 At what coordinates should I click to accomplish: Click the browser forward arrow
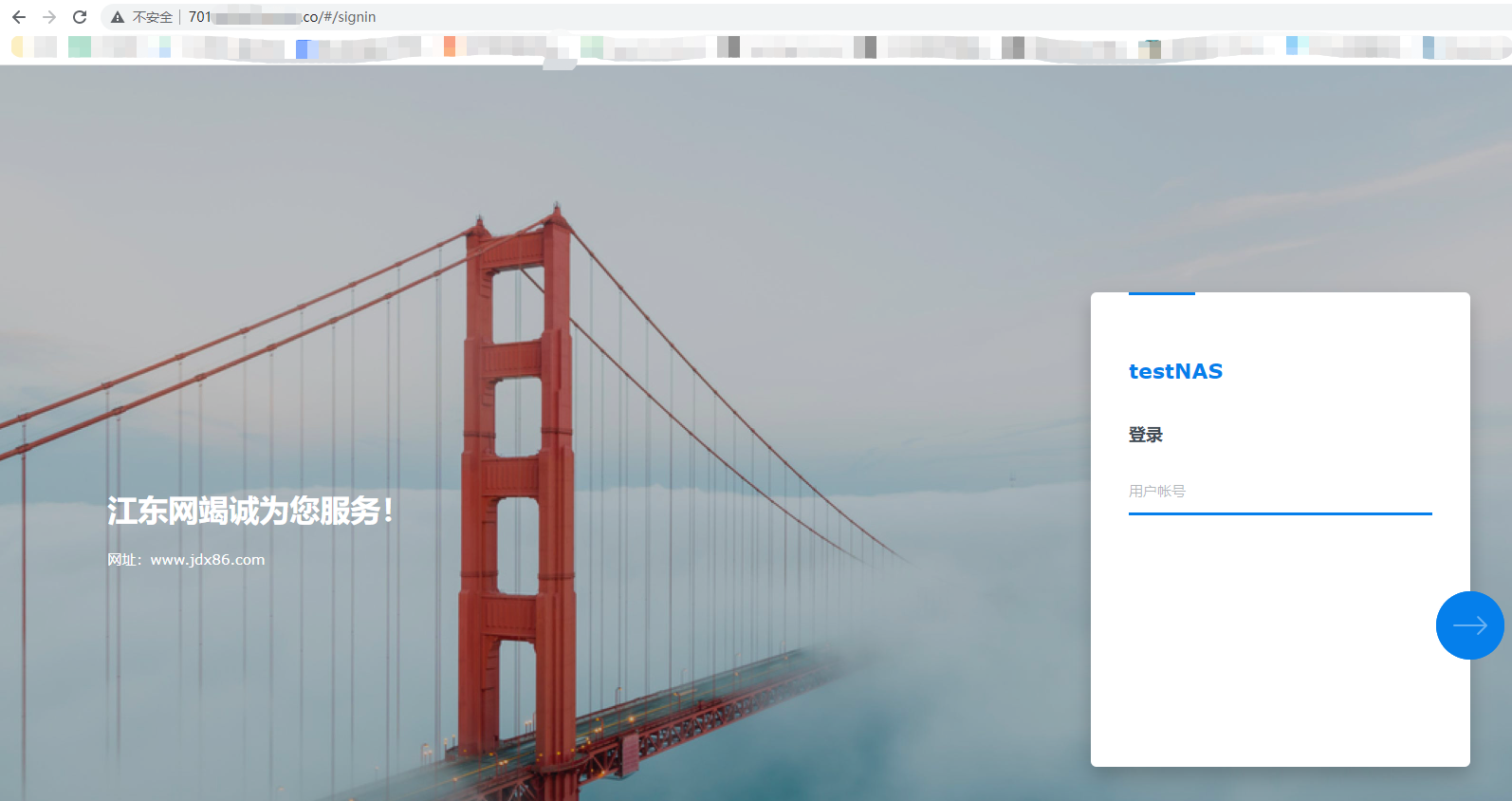49,17
